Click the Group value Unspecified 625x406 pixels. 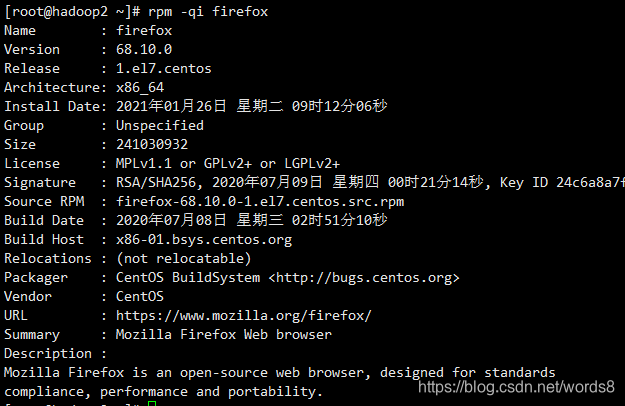[x=160, y=125]
